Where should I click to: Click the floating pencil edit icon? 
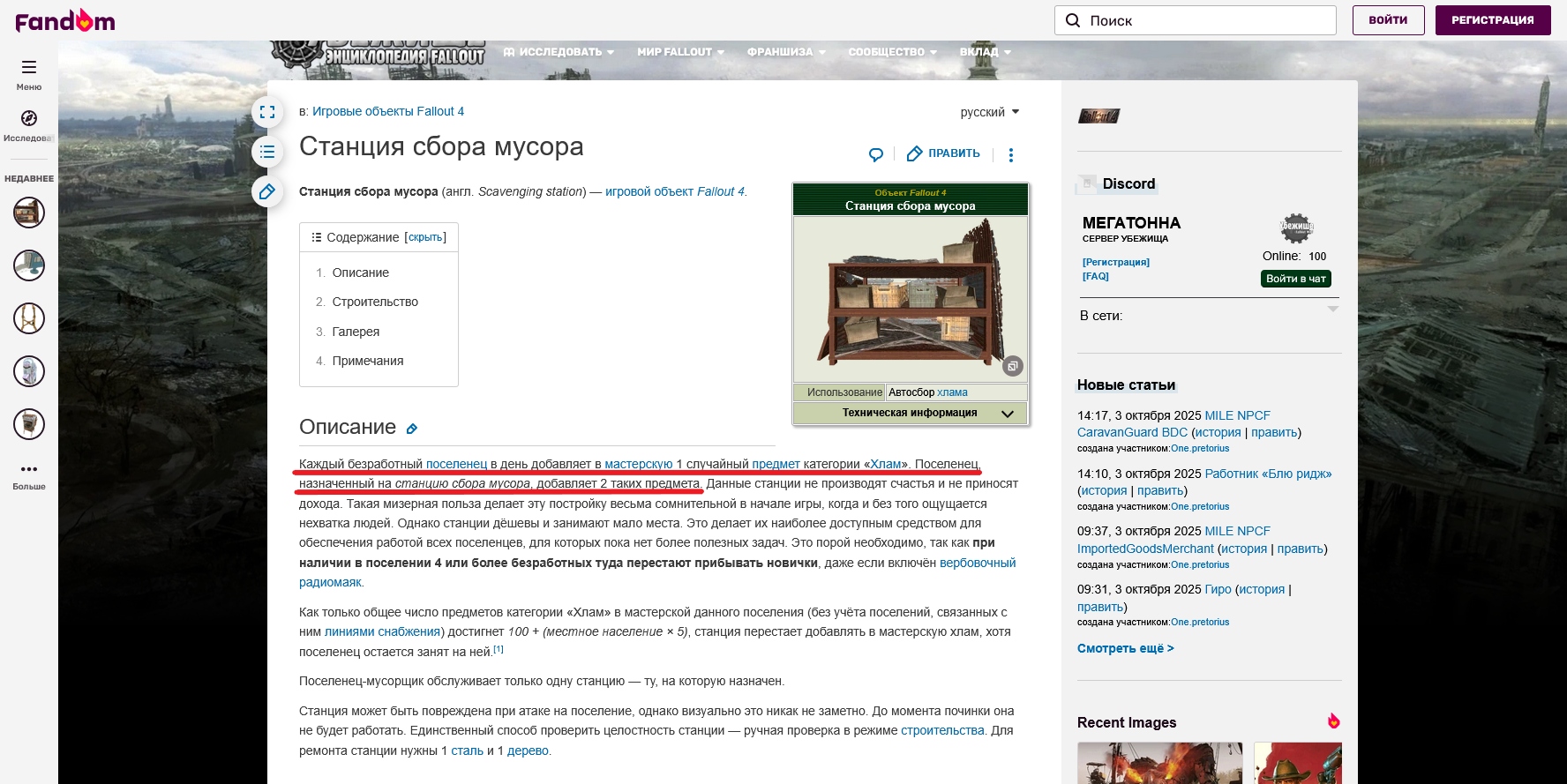(x=267, y=191)
